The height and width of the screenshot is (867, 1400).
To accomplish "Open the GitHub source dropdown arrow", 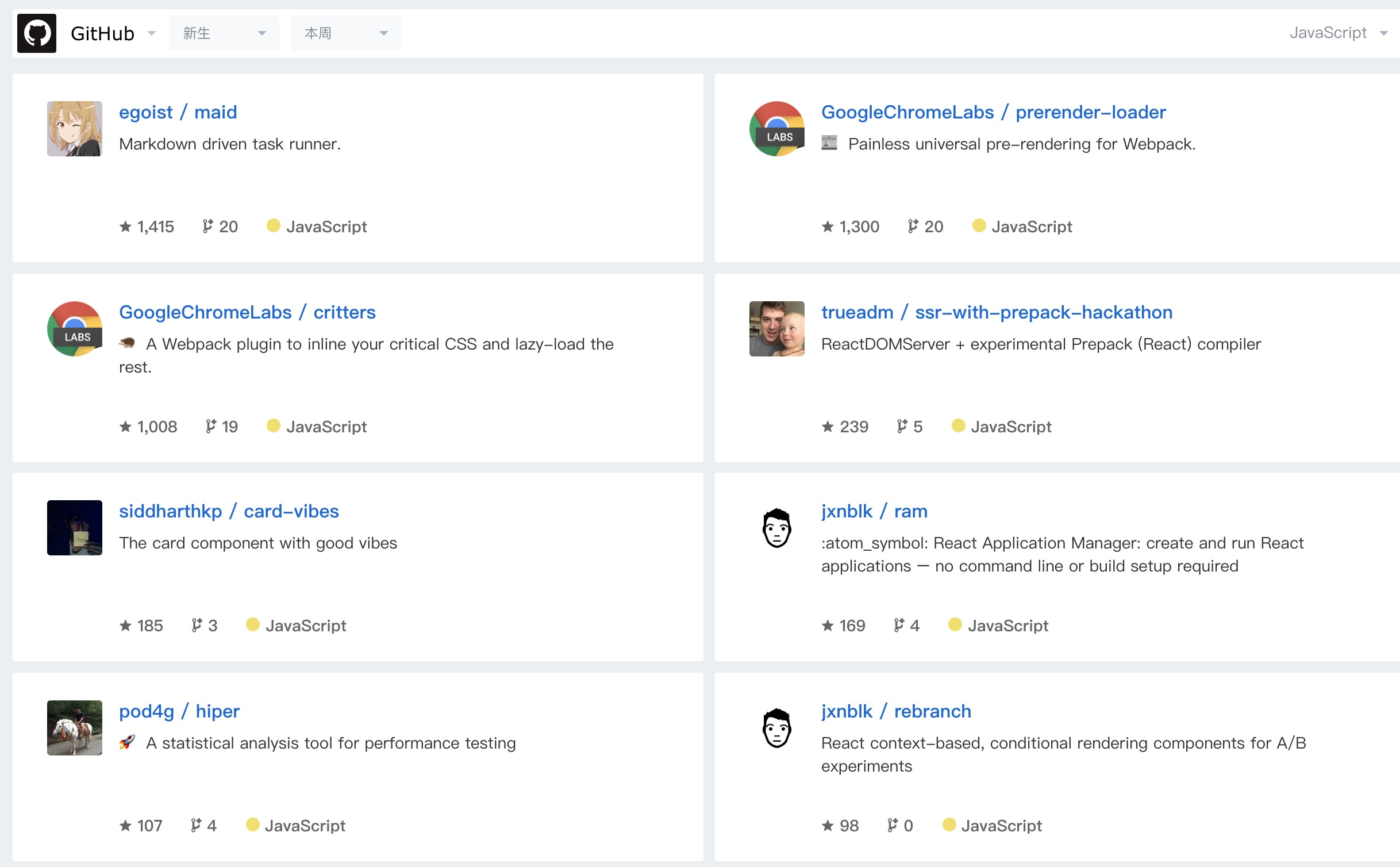I will point(152,33).
